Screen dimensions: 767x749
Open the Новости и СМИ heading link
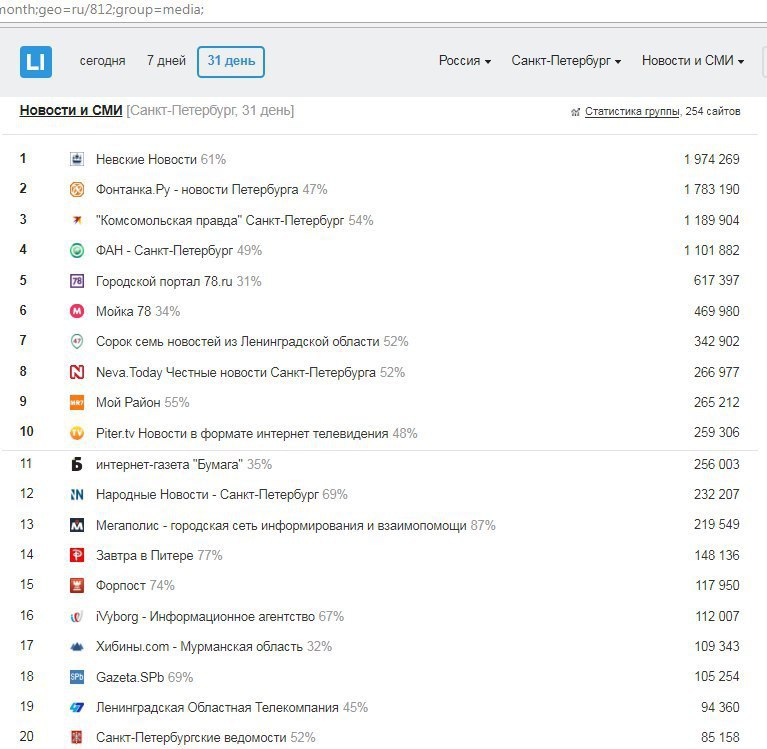(71, 111)
